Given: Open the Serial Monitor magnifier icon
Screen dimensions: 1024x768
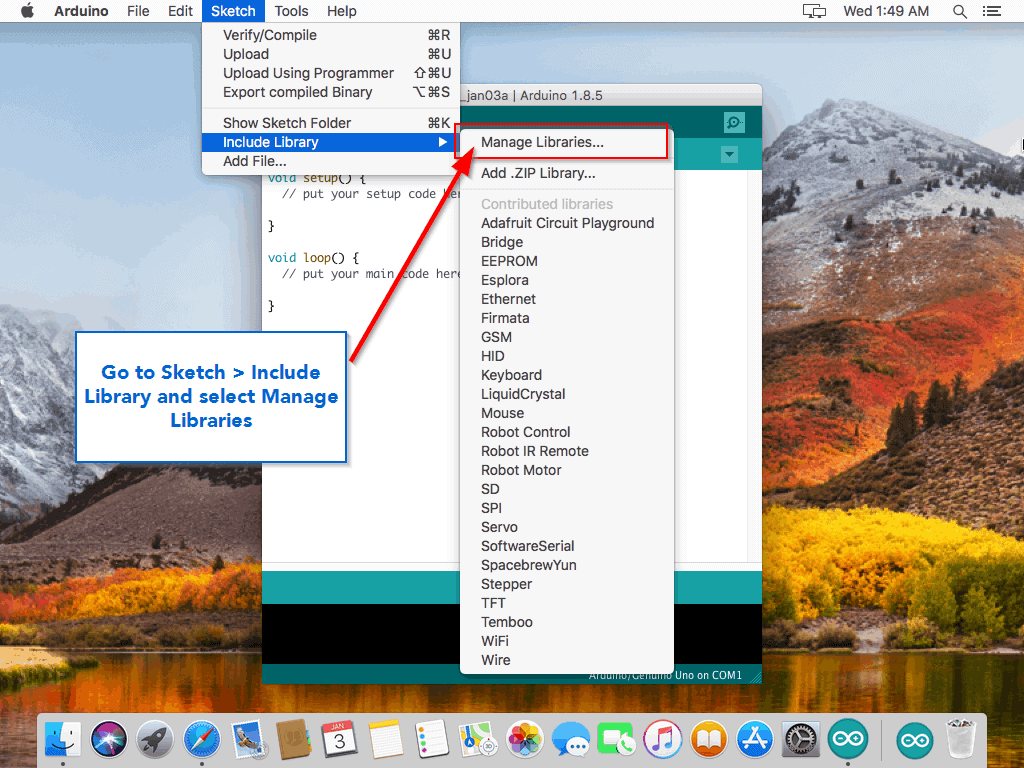Looking at the screenshot, I should [734, 122].
